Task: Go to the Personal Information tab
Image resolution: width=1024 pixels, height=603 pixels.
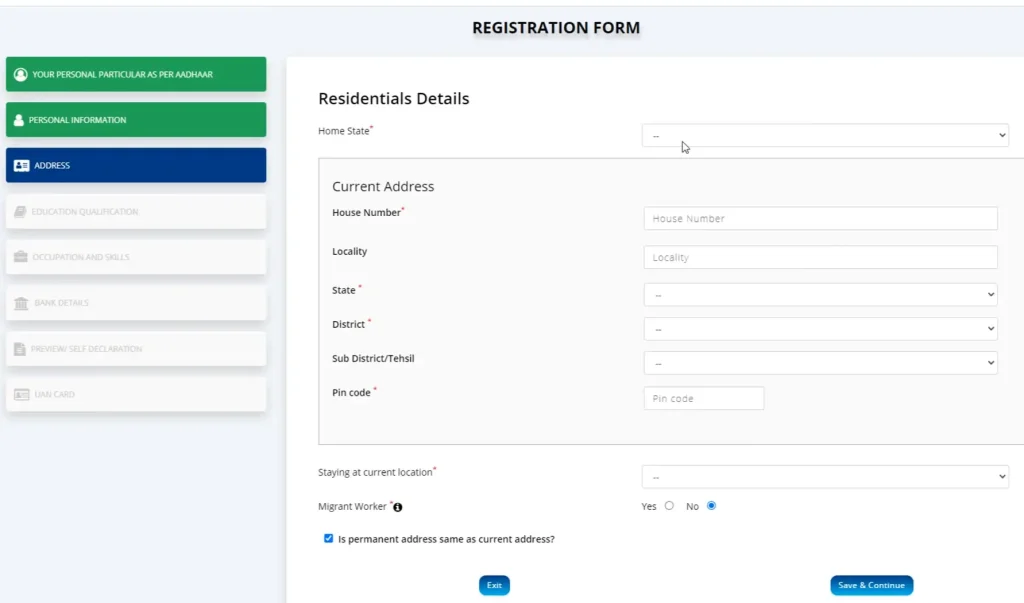Action: (136, 120)
